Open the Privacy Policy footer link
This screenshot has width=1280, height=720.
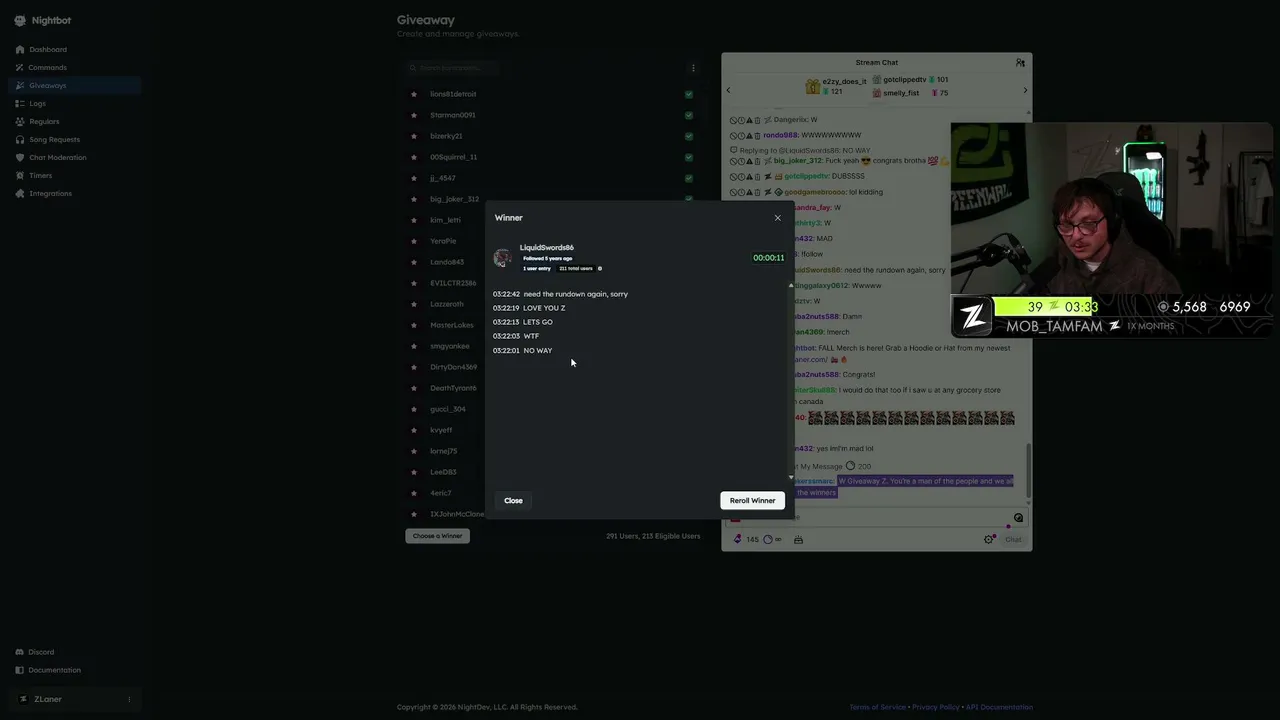pyautogui.click(x=935, y=707)
